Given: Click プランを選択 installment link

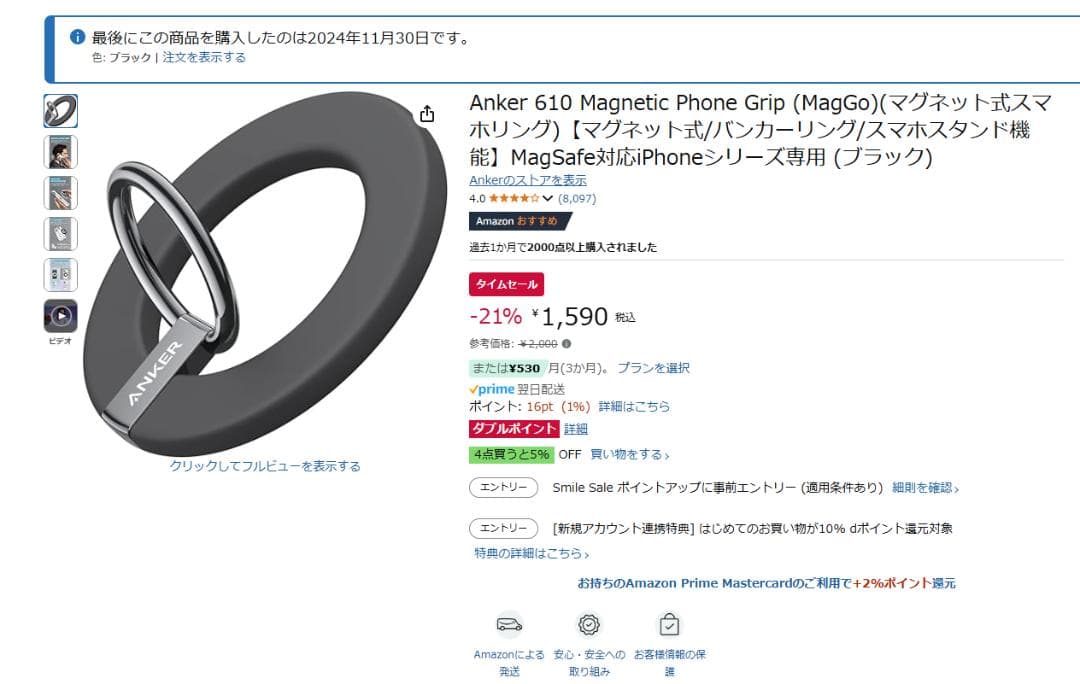Looking at the screenshot, I should coord(653,368).
